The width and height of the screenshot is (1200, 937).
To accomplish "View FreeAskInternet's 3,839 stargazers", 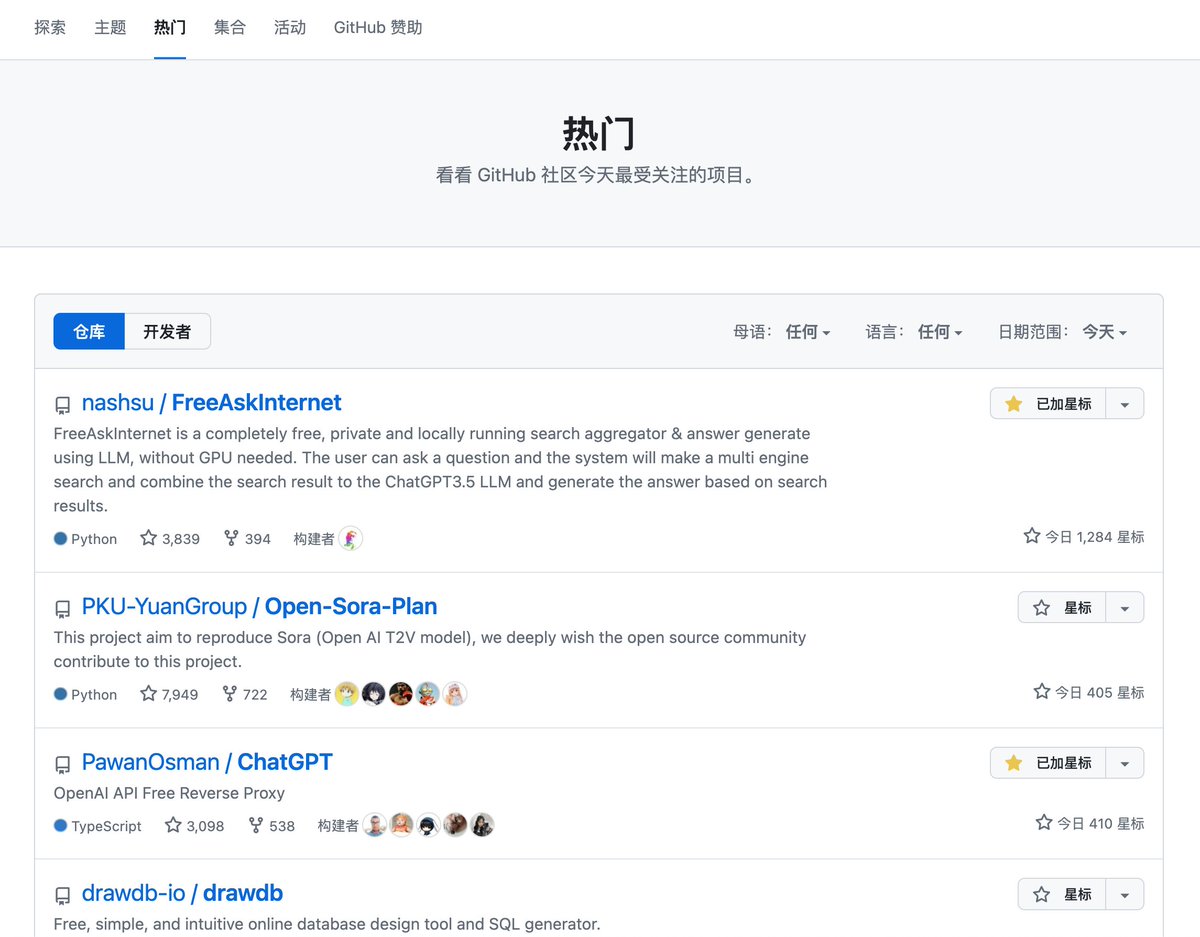I will [170, 538].
